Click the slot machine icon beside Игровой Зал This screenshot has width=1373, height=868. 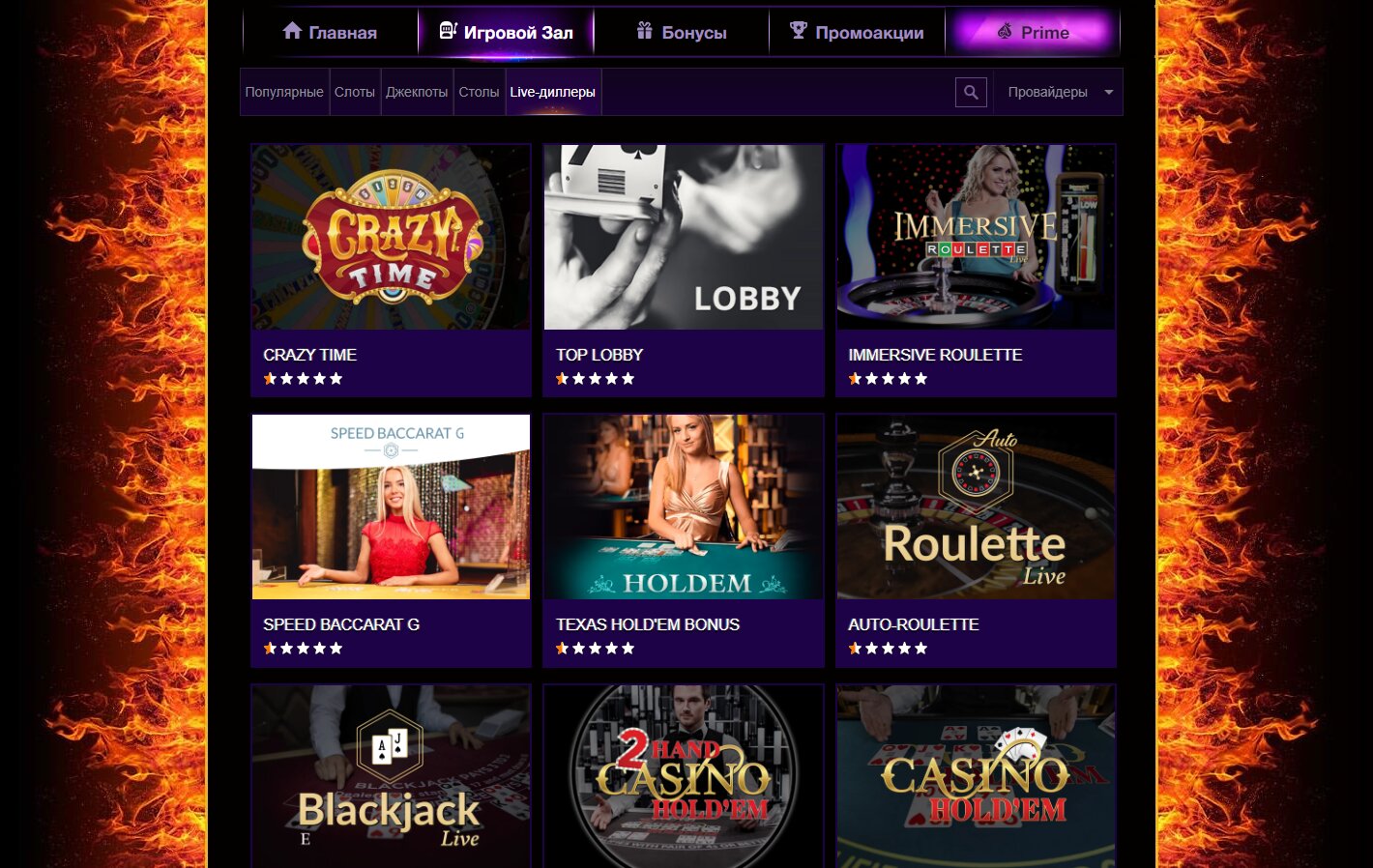(x=448, y=31)
